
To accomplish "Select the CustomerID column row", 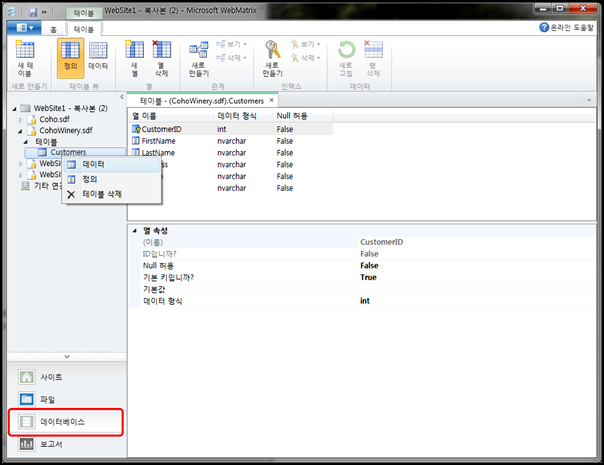I will pyautogui.click(x=230, y=129).
